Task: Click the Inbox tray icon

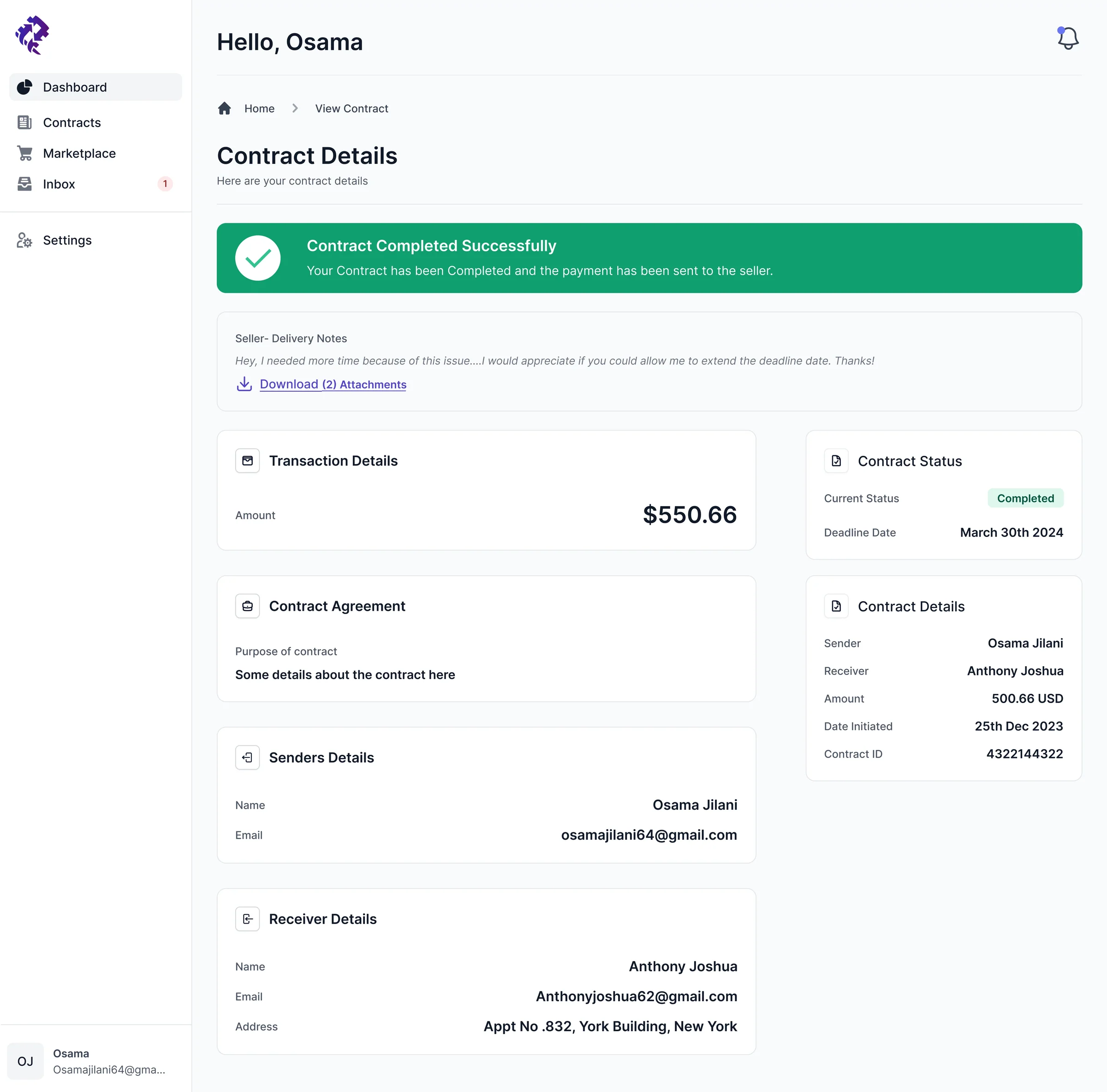Action: point(24,184)
